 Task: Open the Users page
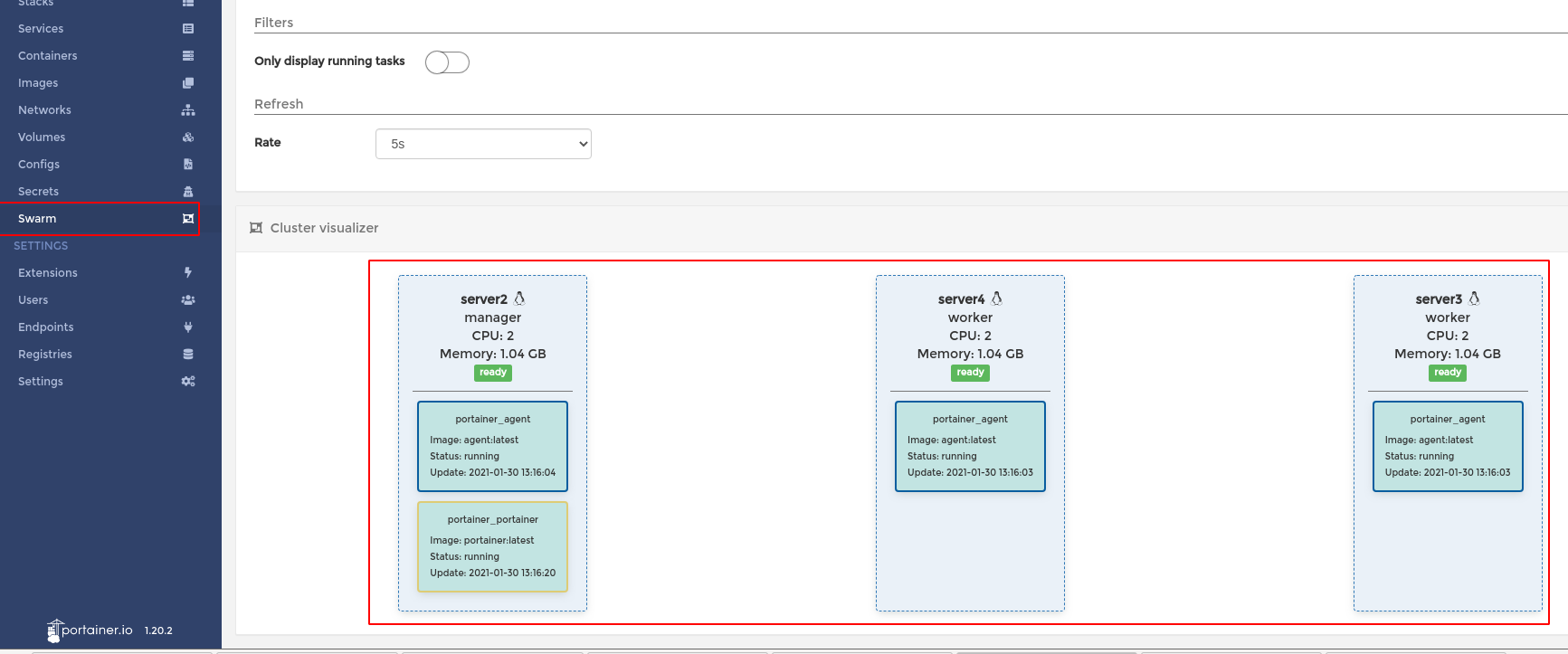[x=33, y=300]
